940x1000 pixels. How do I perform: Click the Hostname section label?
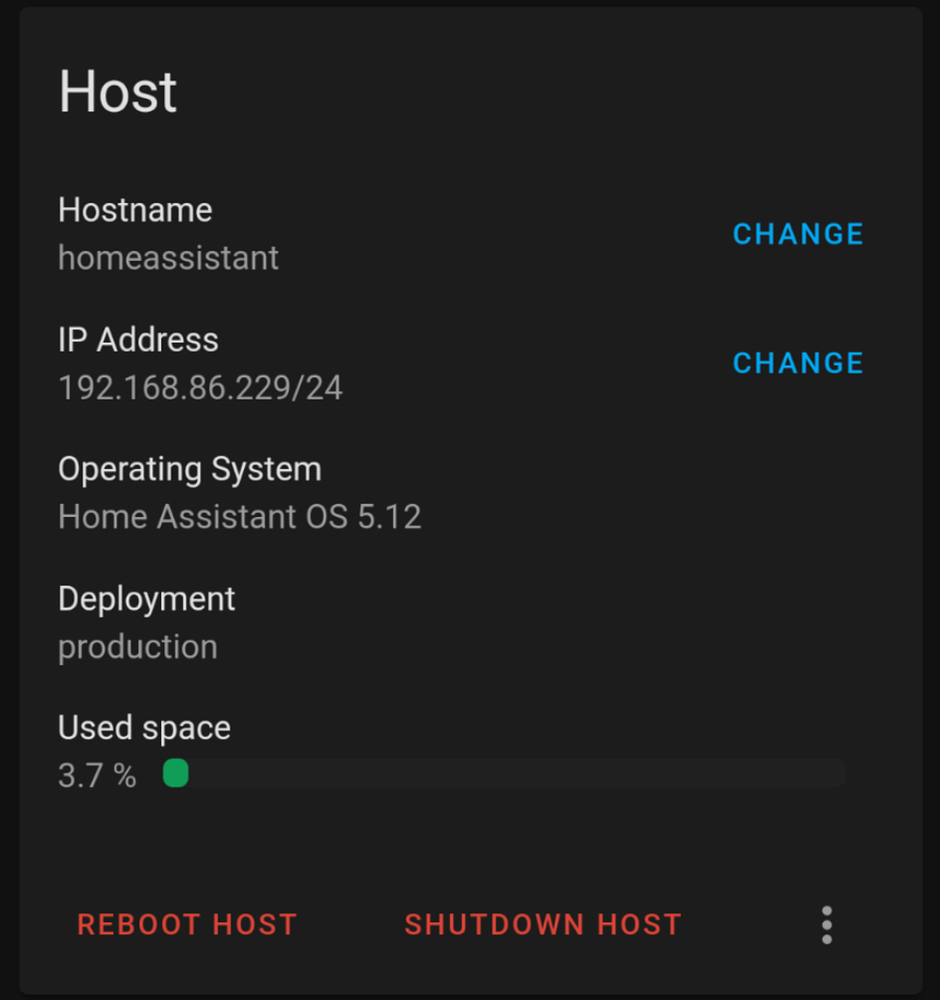tap(135, 210)
